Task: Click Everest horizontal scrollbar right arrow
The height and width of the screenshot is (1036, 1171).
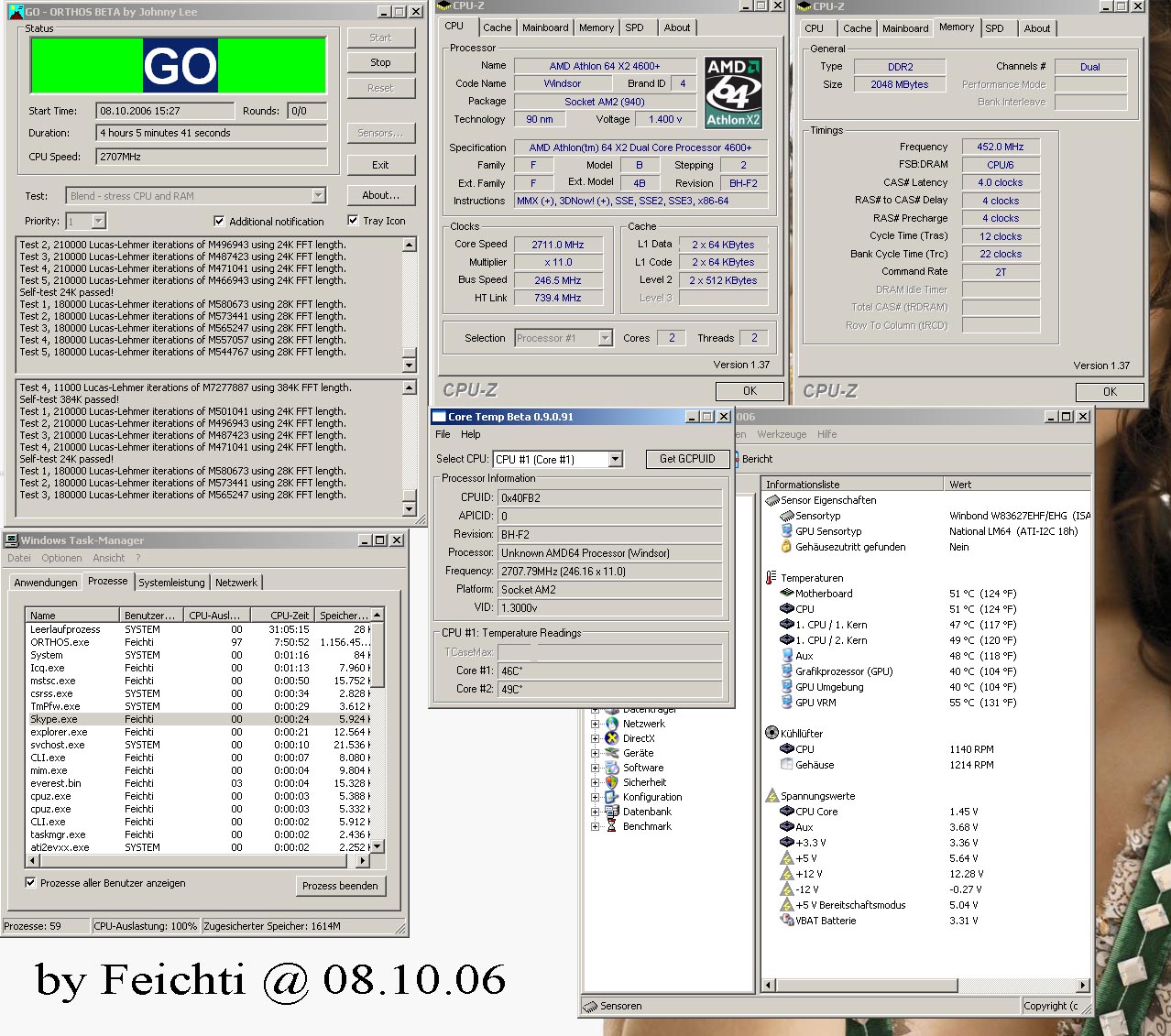Action: pos(1083,986)
